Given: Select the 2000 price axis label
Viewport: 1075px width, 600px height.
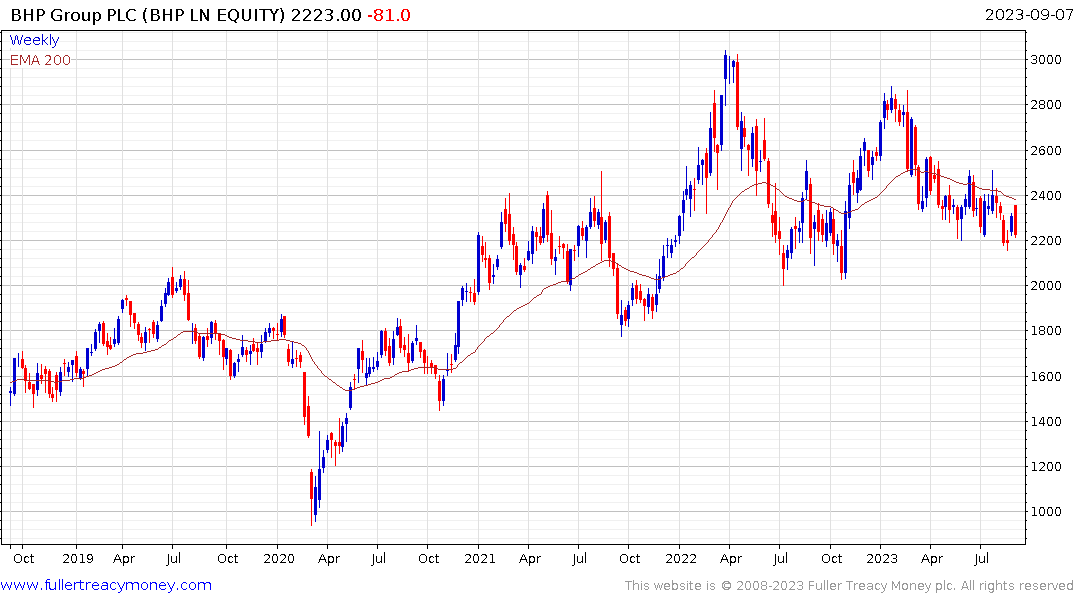Looking at the screenshot, I should point(1046,286).
